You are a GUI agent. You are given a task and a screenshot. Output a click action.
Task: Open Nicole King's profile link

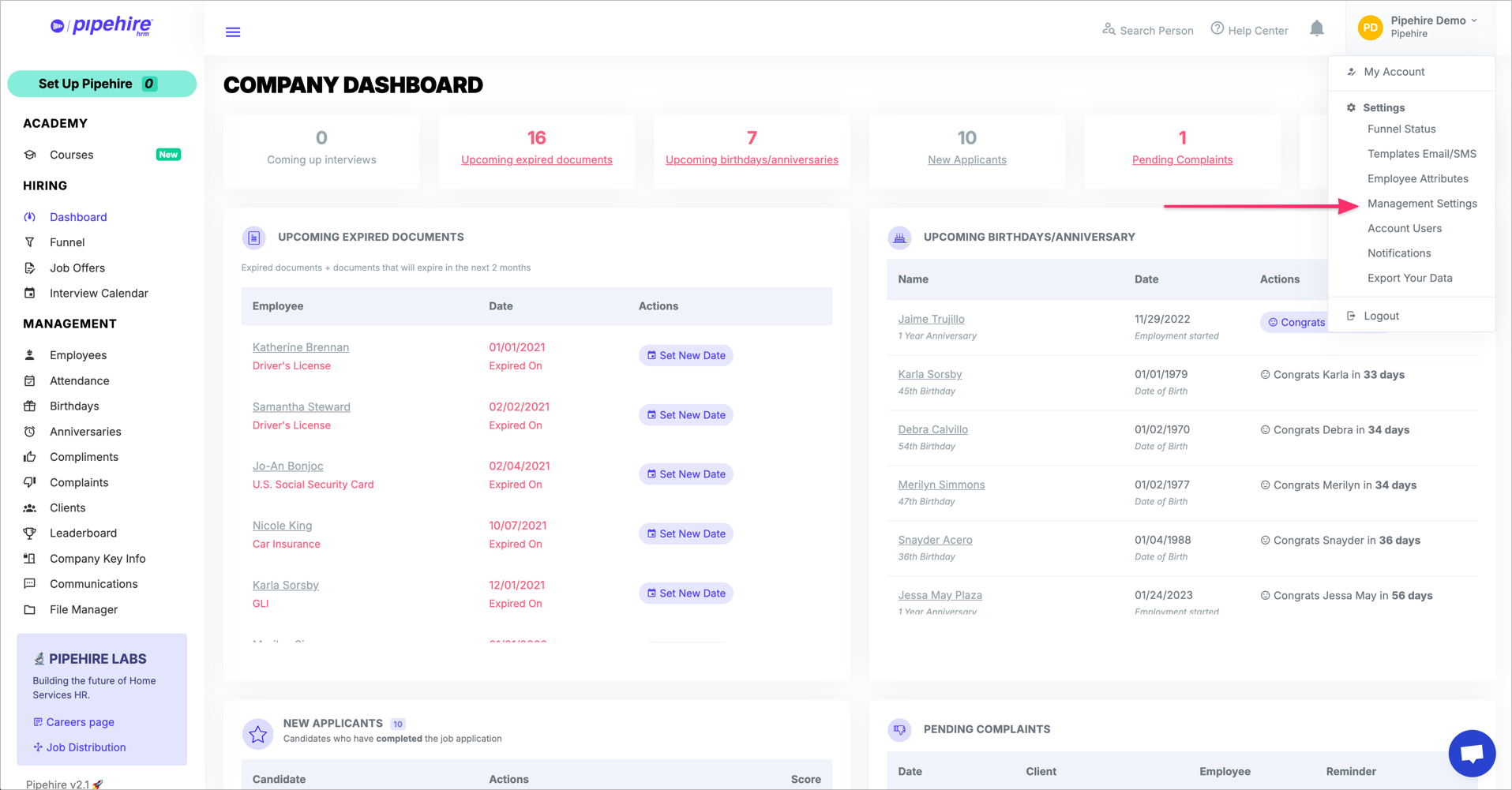point(282,526)
